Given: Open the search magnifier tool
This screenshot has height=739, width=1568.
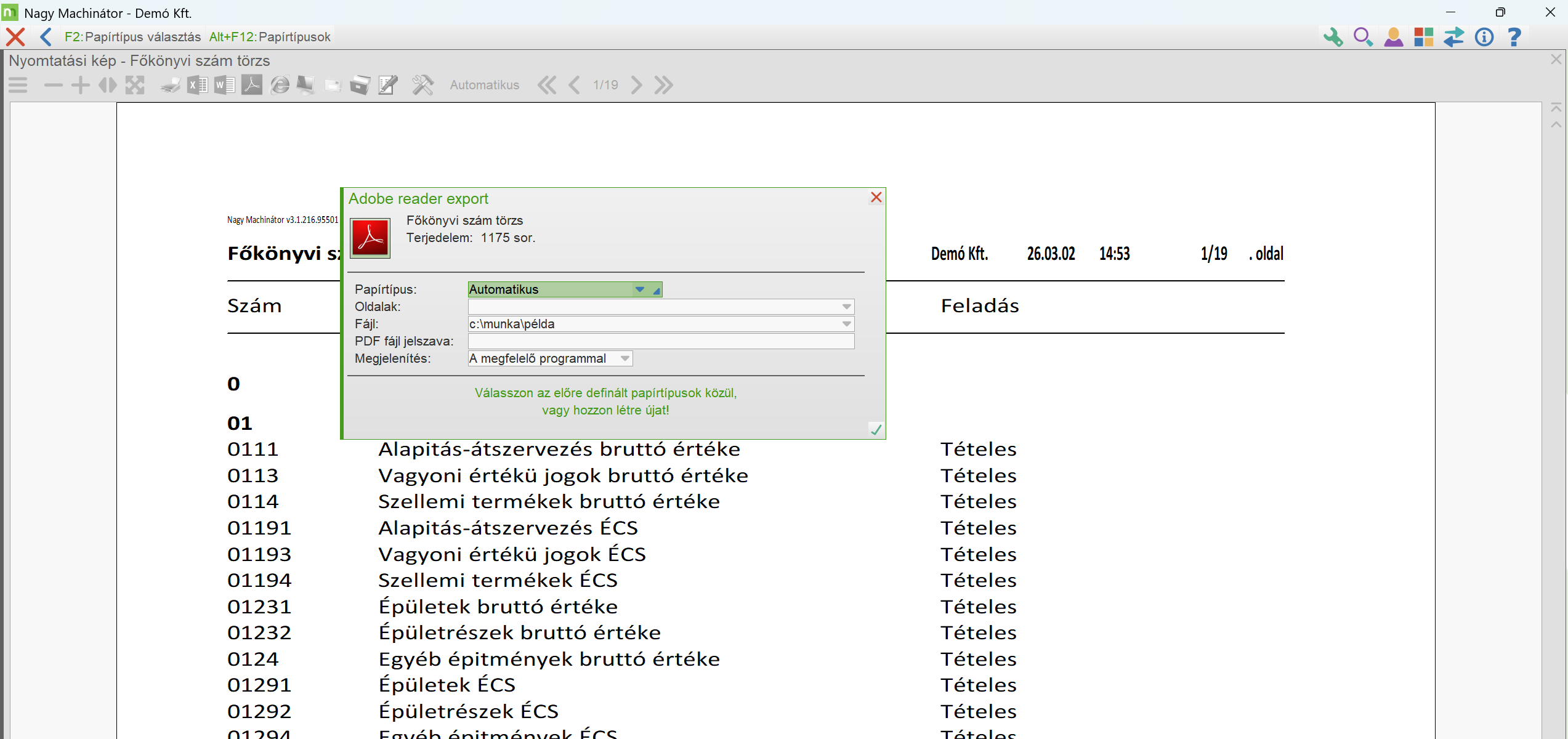Looking at the screenshot, I should click(1363, 37).
